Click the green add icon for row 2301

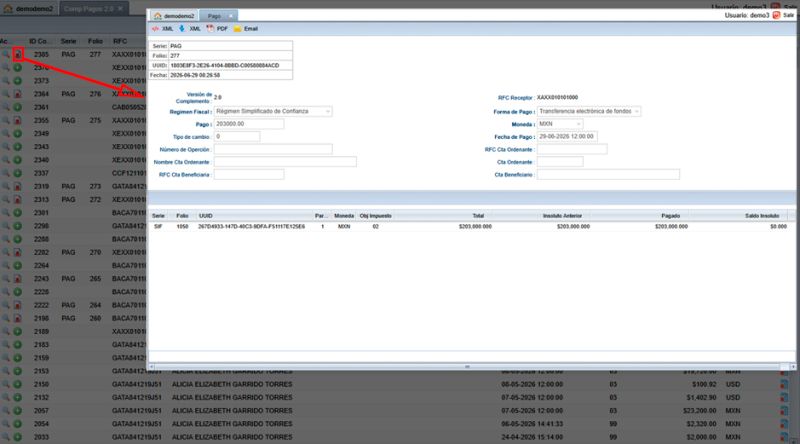pos(18,212)
